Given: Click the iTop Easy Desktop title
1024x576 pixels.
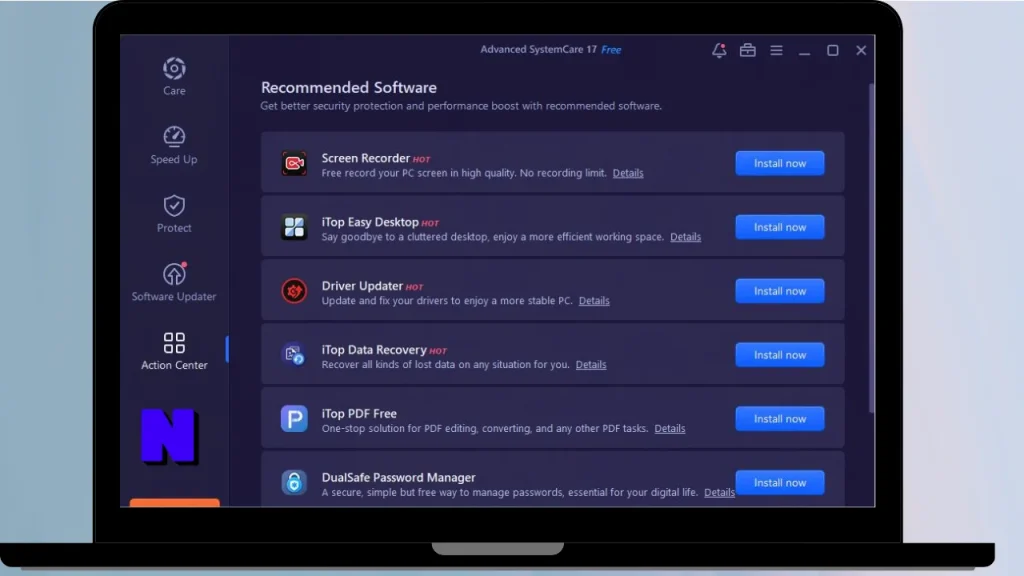Looking at the screenshot, I should pyautogui.click(x=370, y=222).
